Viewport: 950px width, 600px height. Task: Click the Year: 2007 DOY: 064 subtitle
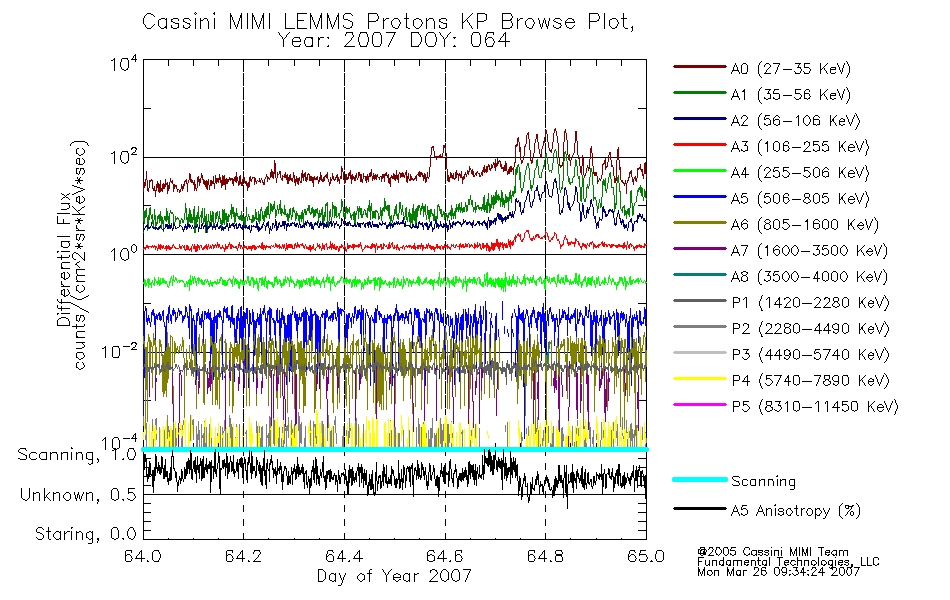point(394,41)
